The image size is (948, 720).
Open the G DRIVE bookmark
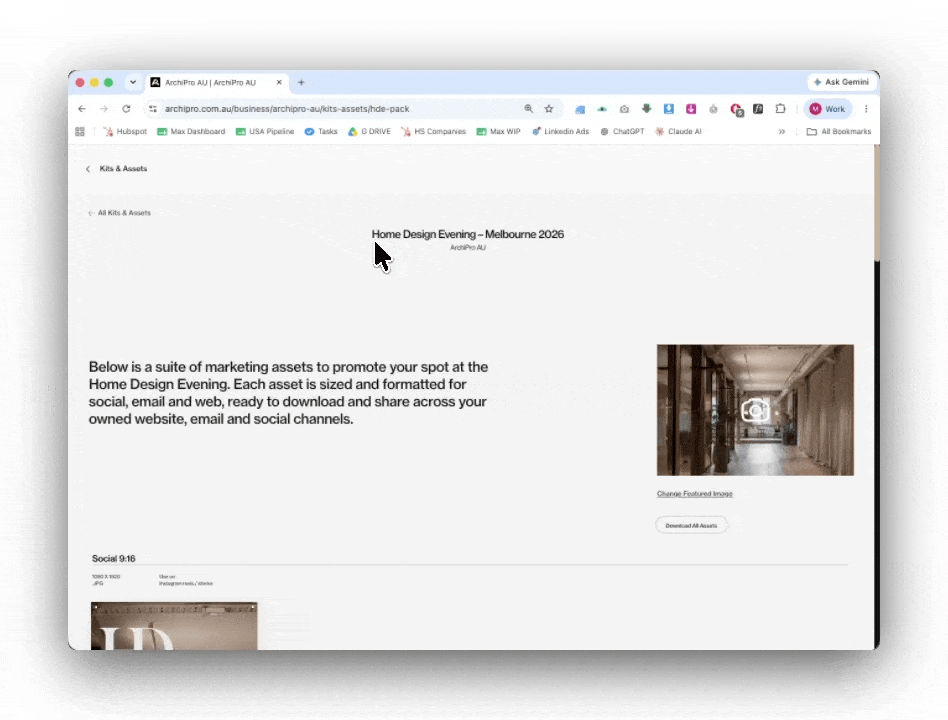369,131
